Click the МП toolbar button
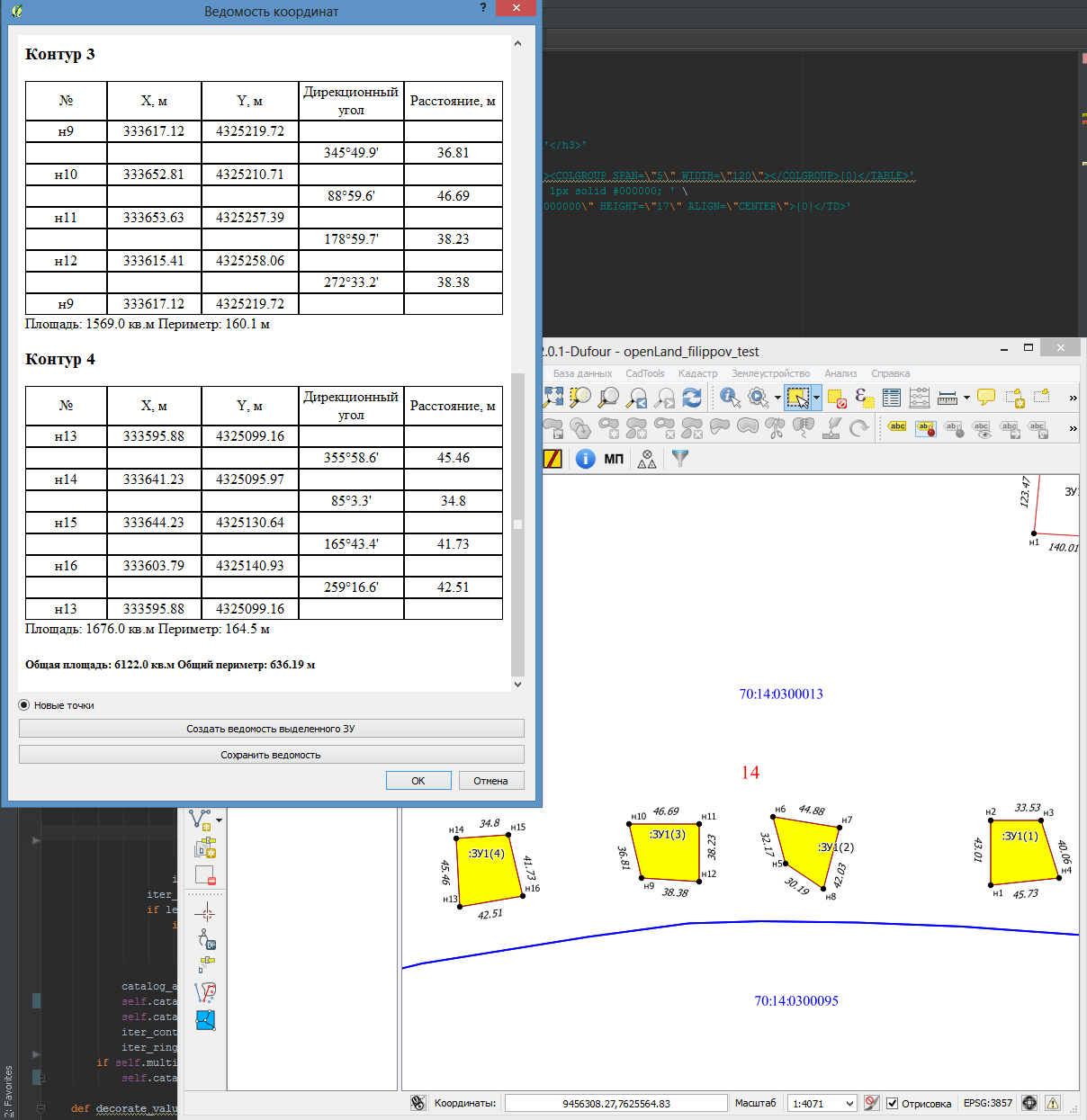The image size is (1087, 1120). tap(614, 459)
